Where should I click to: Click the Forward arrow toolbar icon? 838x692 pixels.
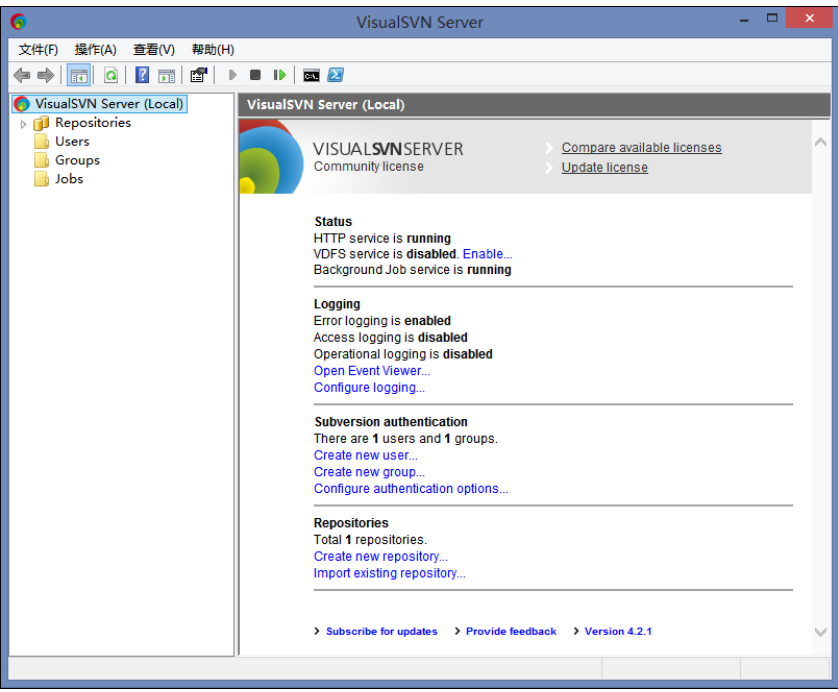[x=45, y=75]
